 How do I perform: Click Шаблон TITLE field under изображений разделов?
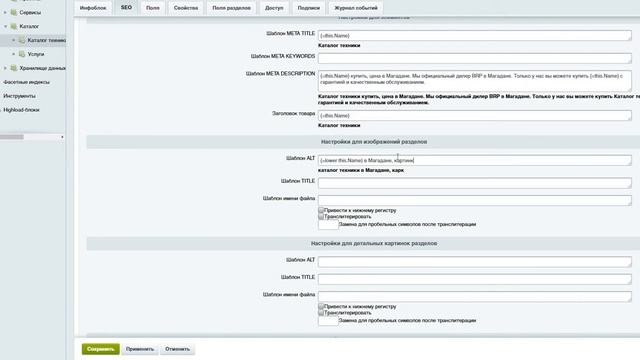[x=475, y=183]
